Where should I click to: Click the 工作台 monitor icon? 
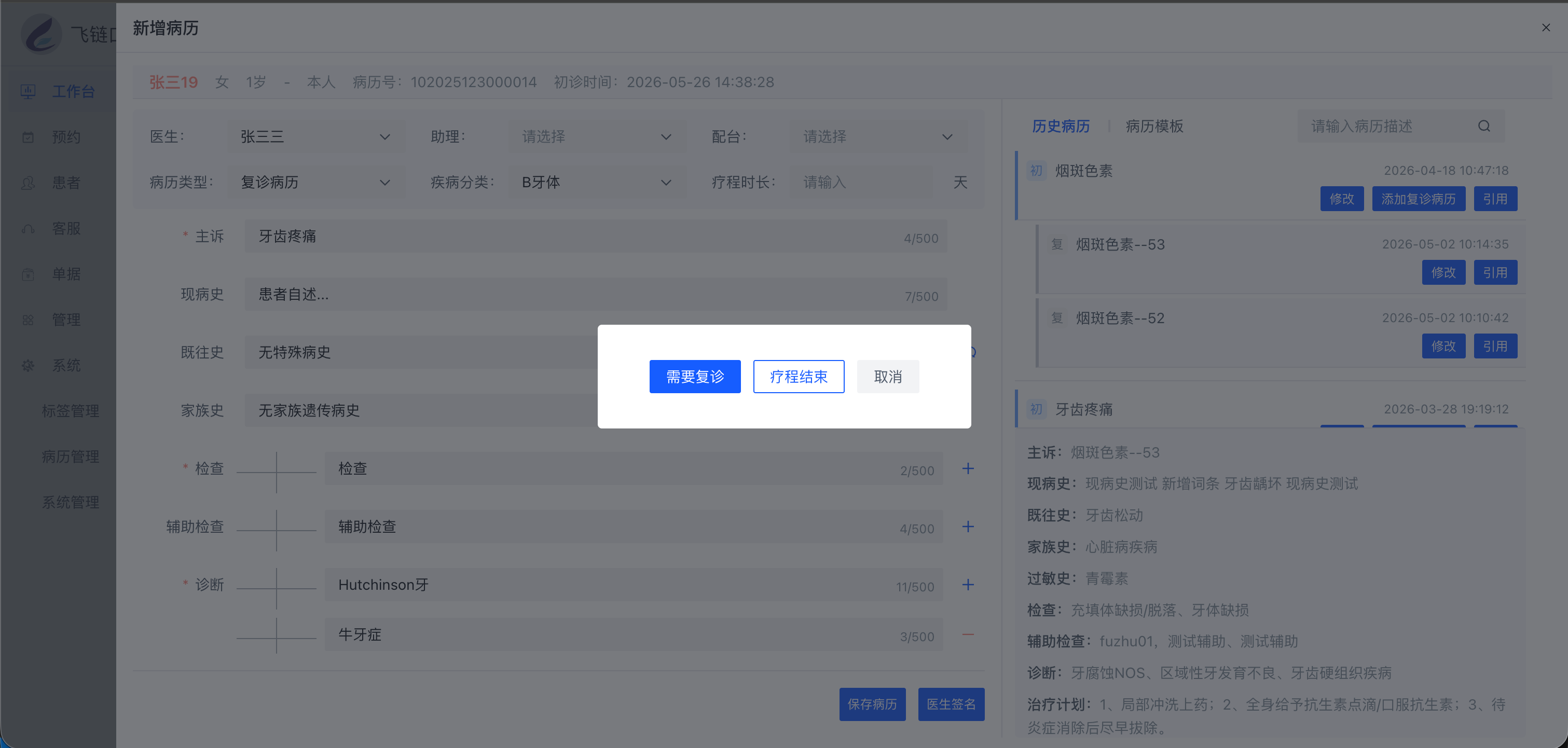tap(28, 91)
